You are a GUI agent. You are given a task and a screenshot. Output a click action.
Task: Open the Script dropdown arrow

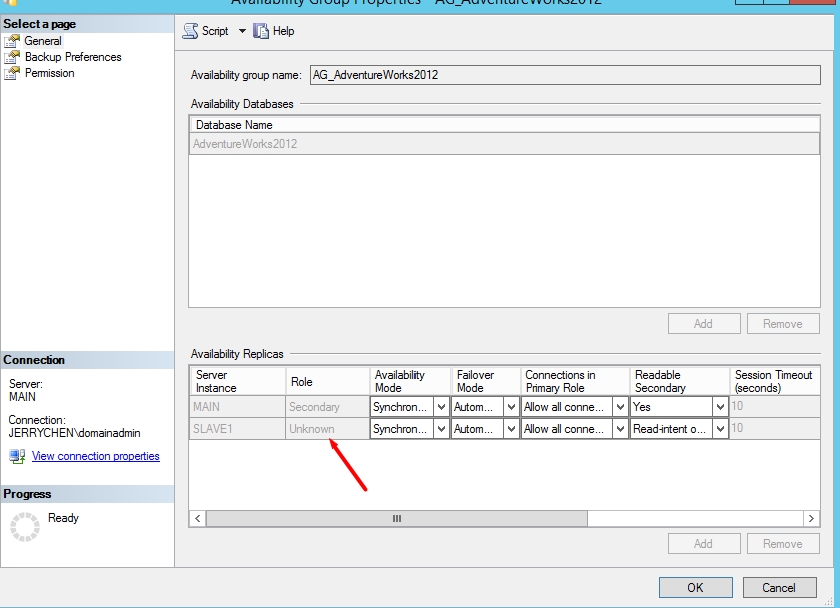pyautogui.click(x=242, y=31)
